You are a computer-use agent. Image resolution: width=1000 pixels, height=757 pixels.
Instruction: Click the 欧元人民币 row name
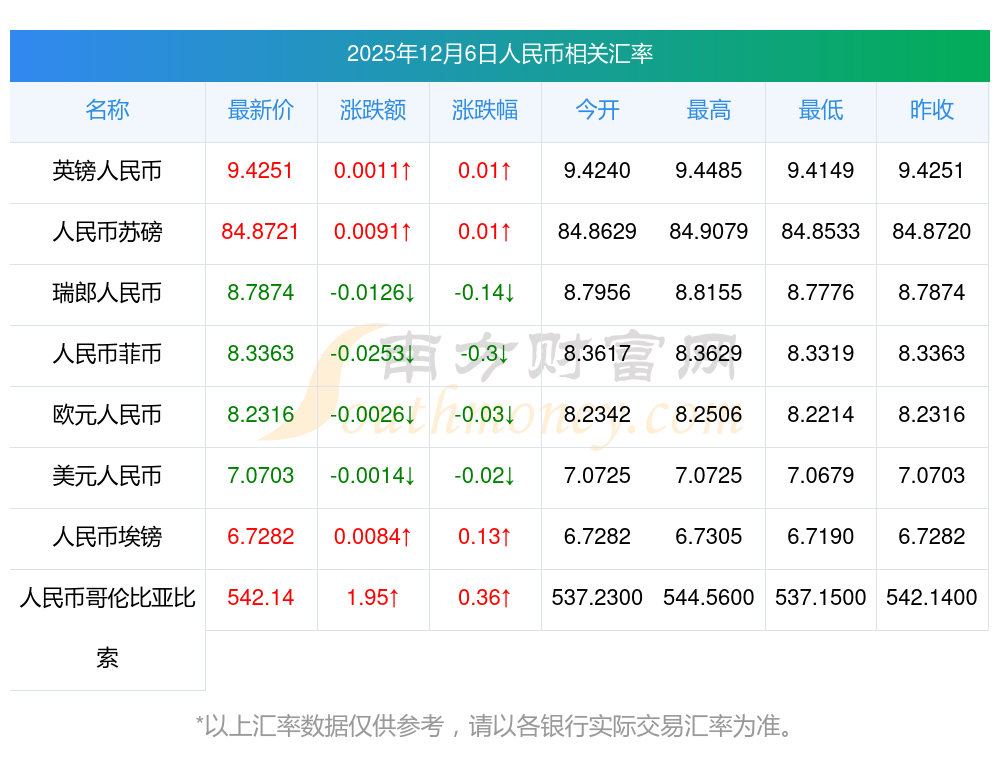(107, 415)
